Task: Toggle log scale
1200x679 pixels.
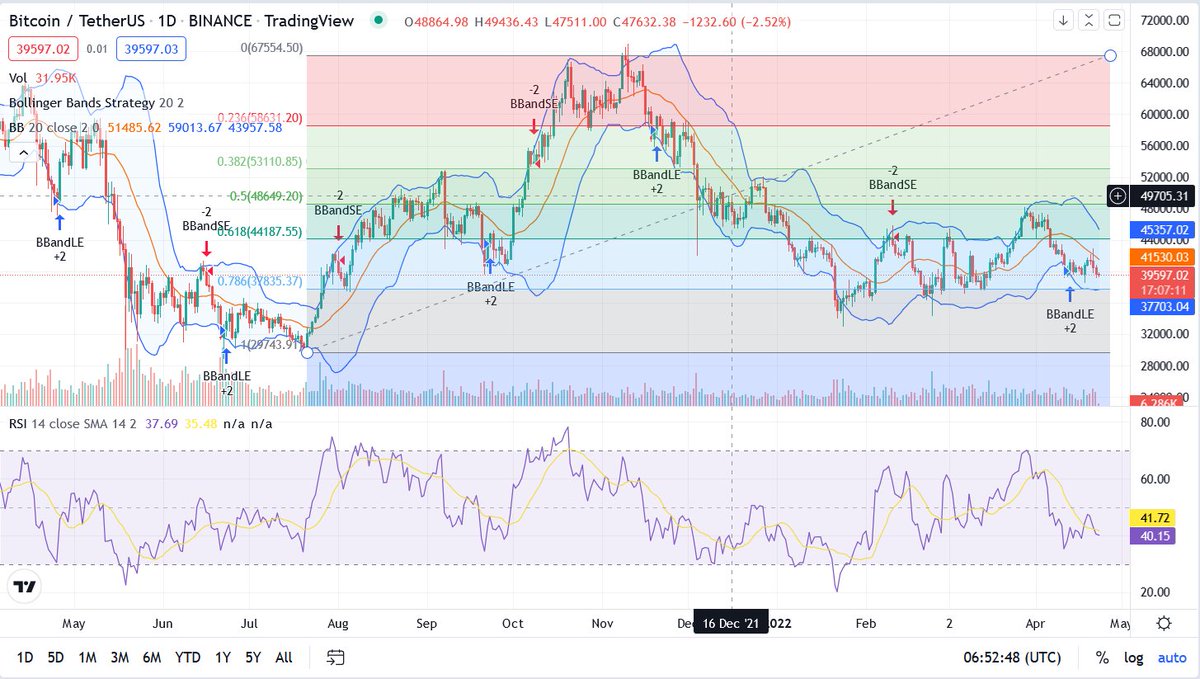Action: [x=1134, y=657]
